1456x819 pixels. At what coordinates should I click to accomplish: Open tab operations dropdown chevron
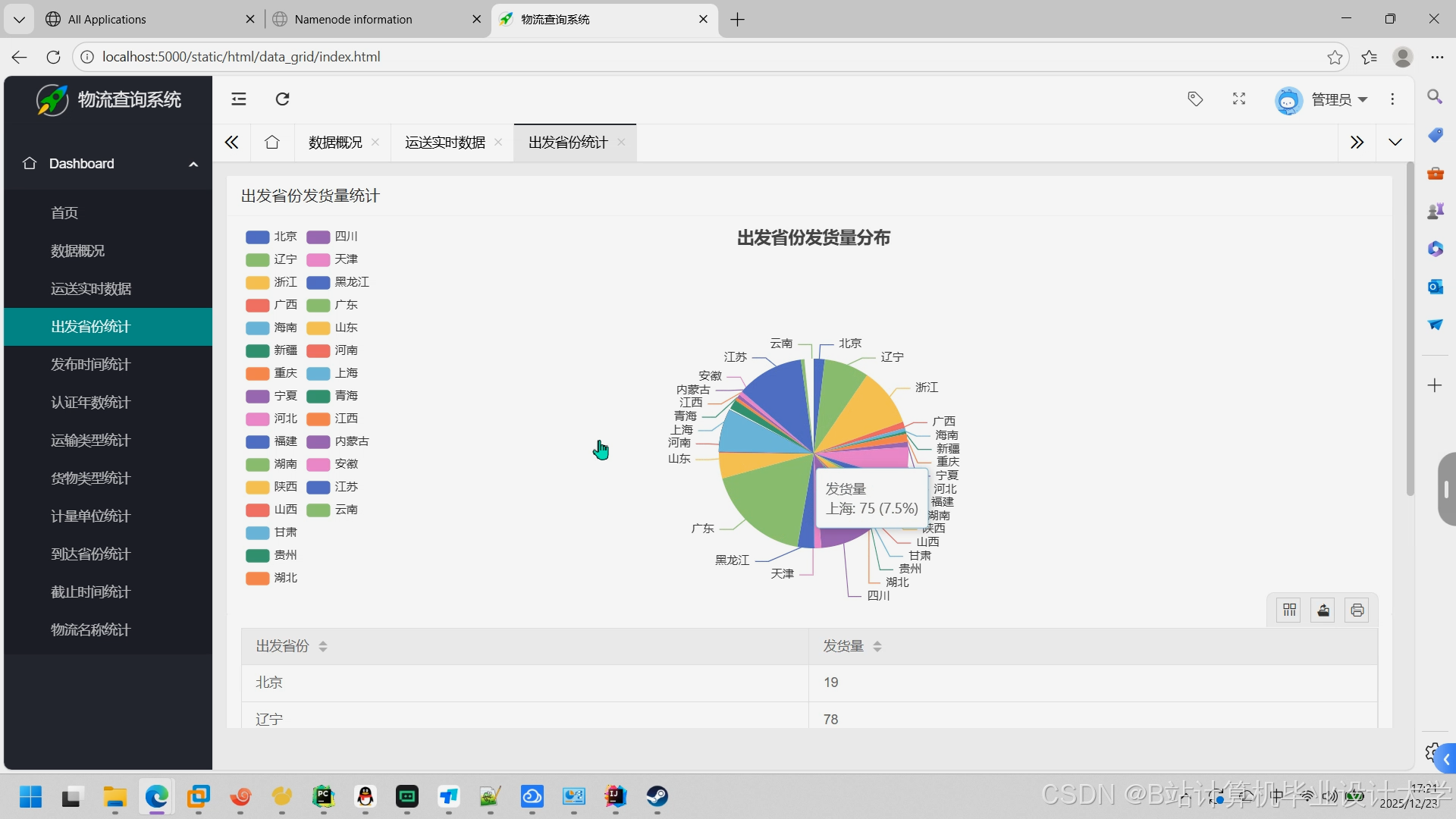click(1395, 143)
